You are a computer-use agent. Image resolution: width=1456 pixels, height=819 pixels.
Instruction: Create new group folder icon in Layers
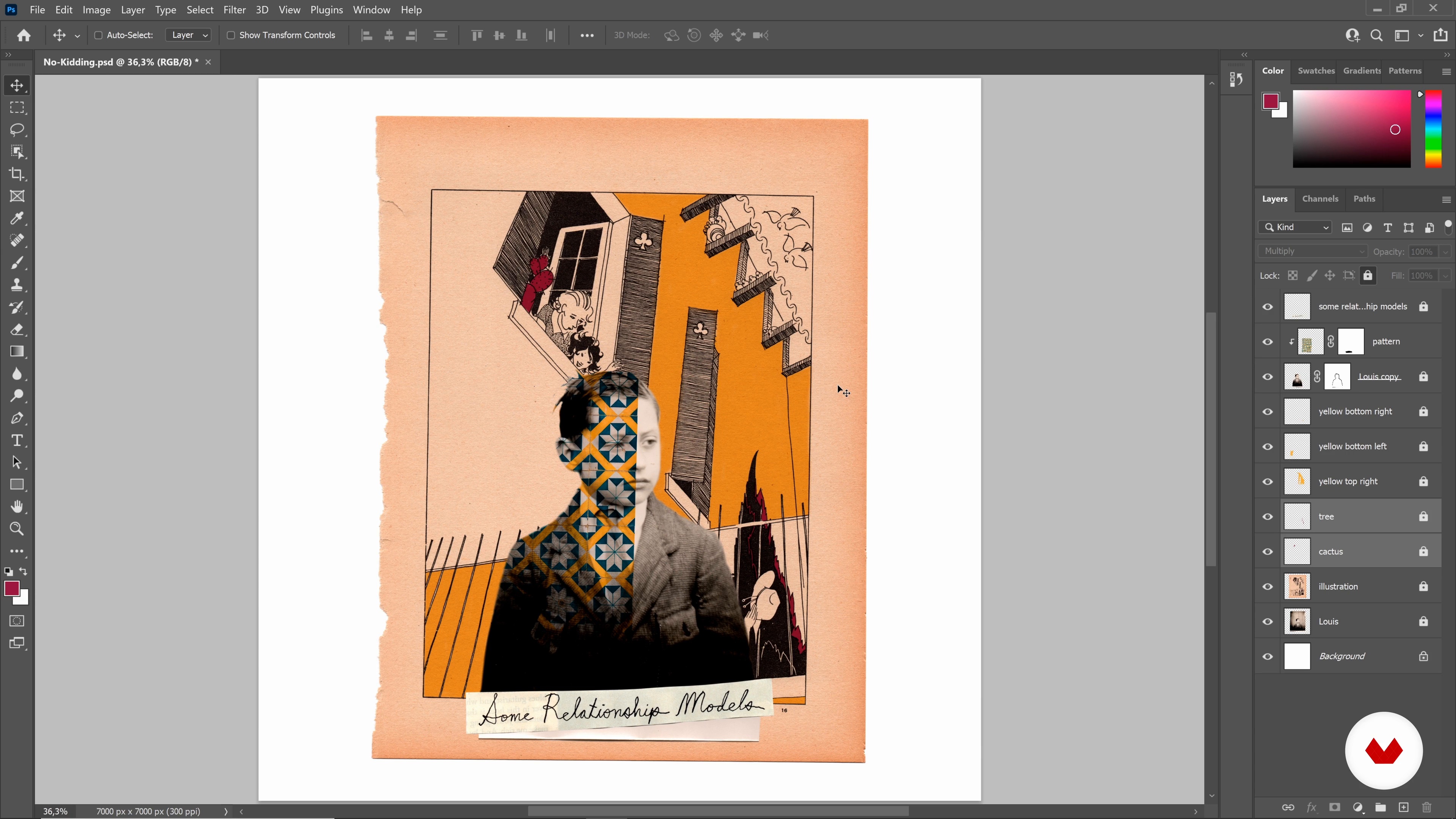(1381, 807)
